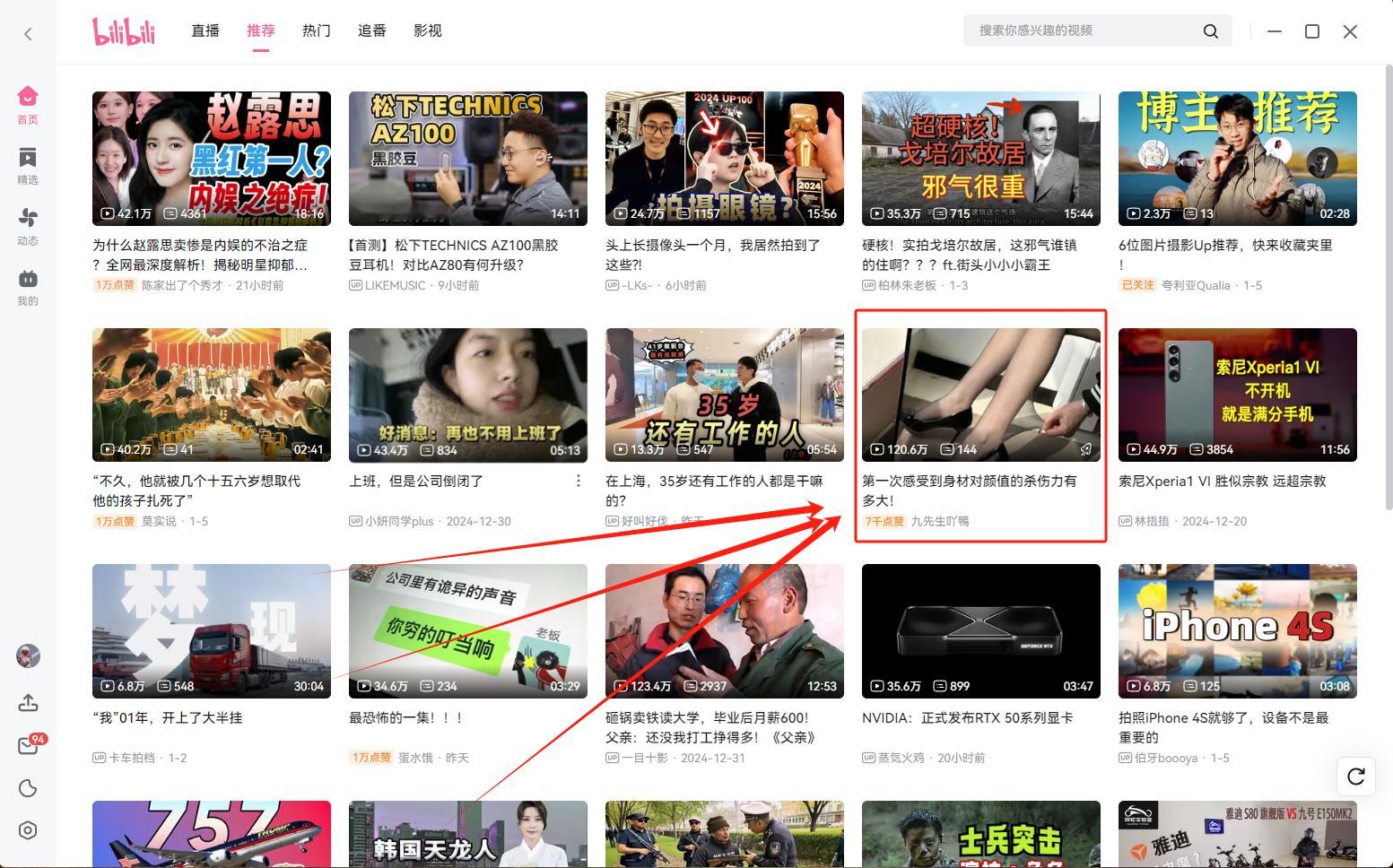Open the 123.4万 views 父亲 thumbnail

[x=725, y=631]
